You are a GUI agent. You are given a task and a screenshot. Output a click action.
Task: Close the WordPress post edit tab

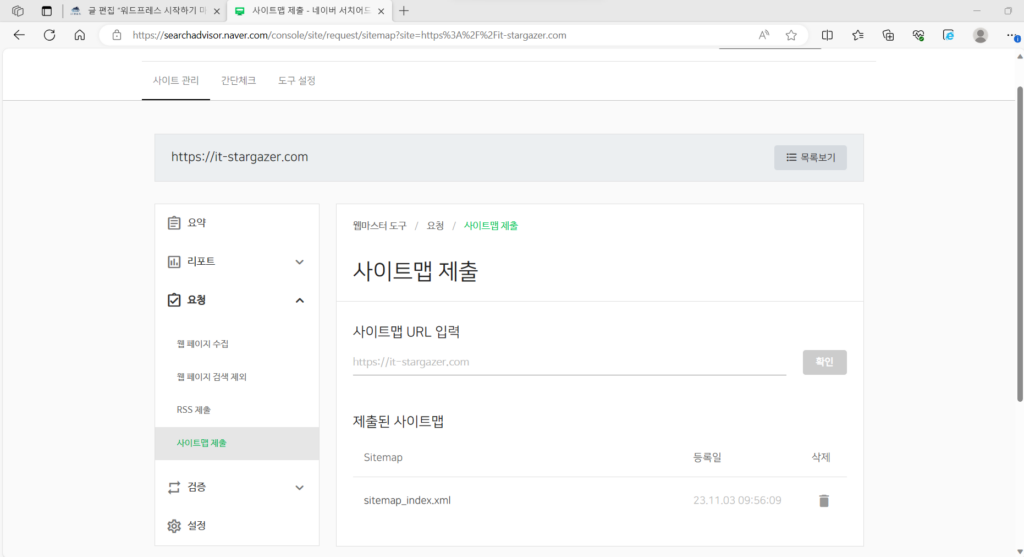217,11
